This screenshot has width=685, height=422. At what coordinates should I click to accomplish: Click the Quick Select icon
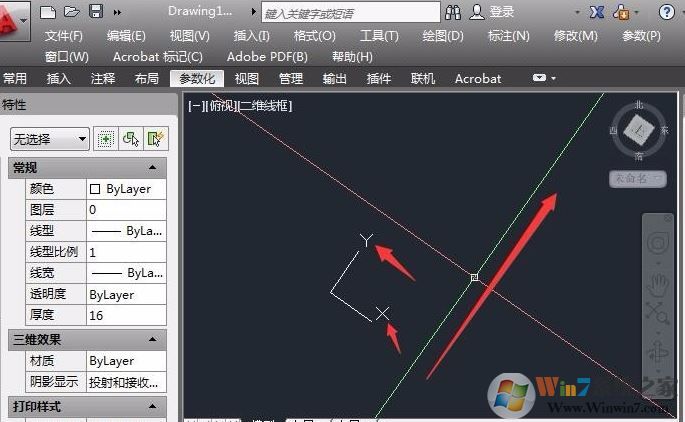[156, 139]
